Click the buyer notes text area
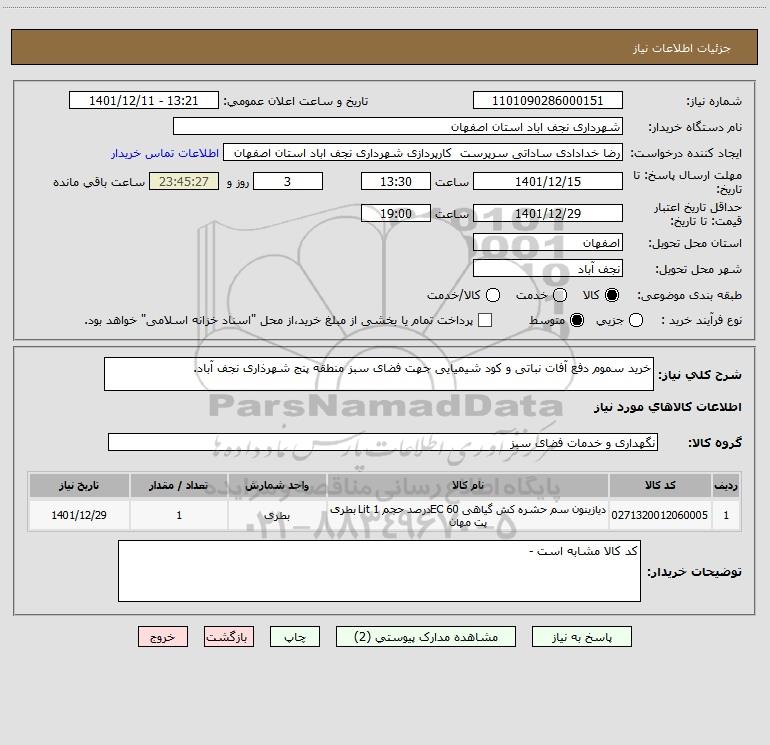This screenshot has width=770, height=745. (x=379, y=571)
